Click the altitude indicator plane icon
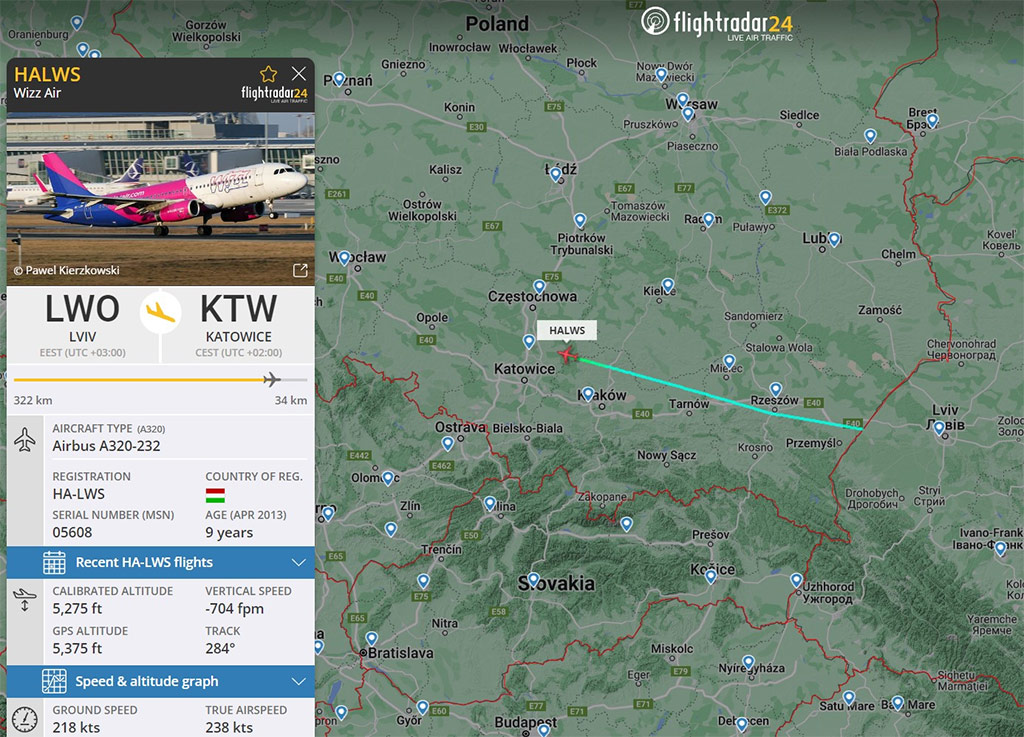The image size is (1024, 737). (24, 600)
